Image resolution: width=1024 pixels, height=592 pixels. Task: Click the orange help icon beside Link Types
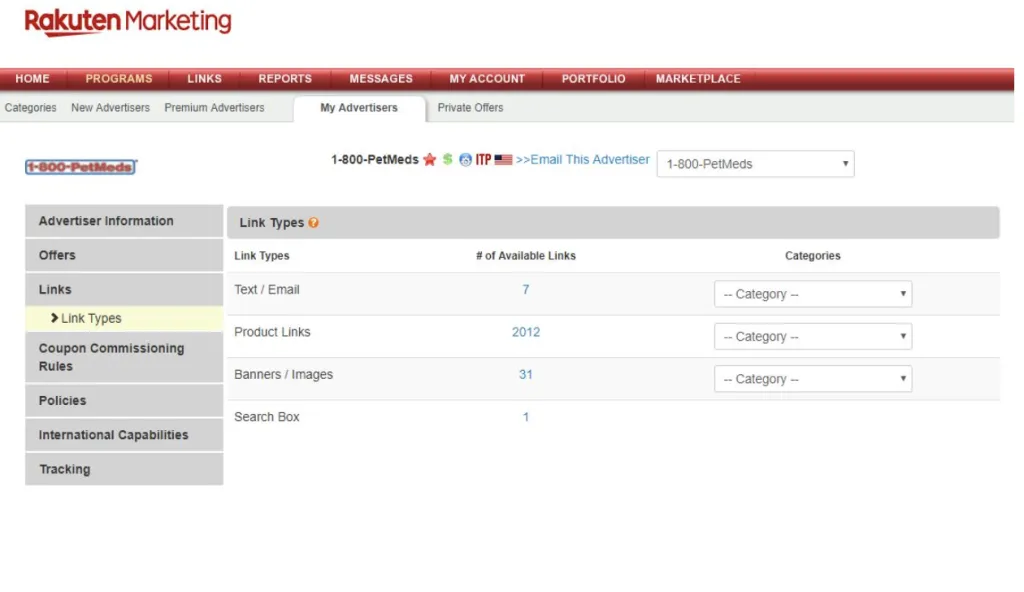point(313,223)
